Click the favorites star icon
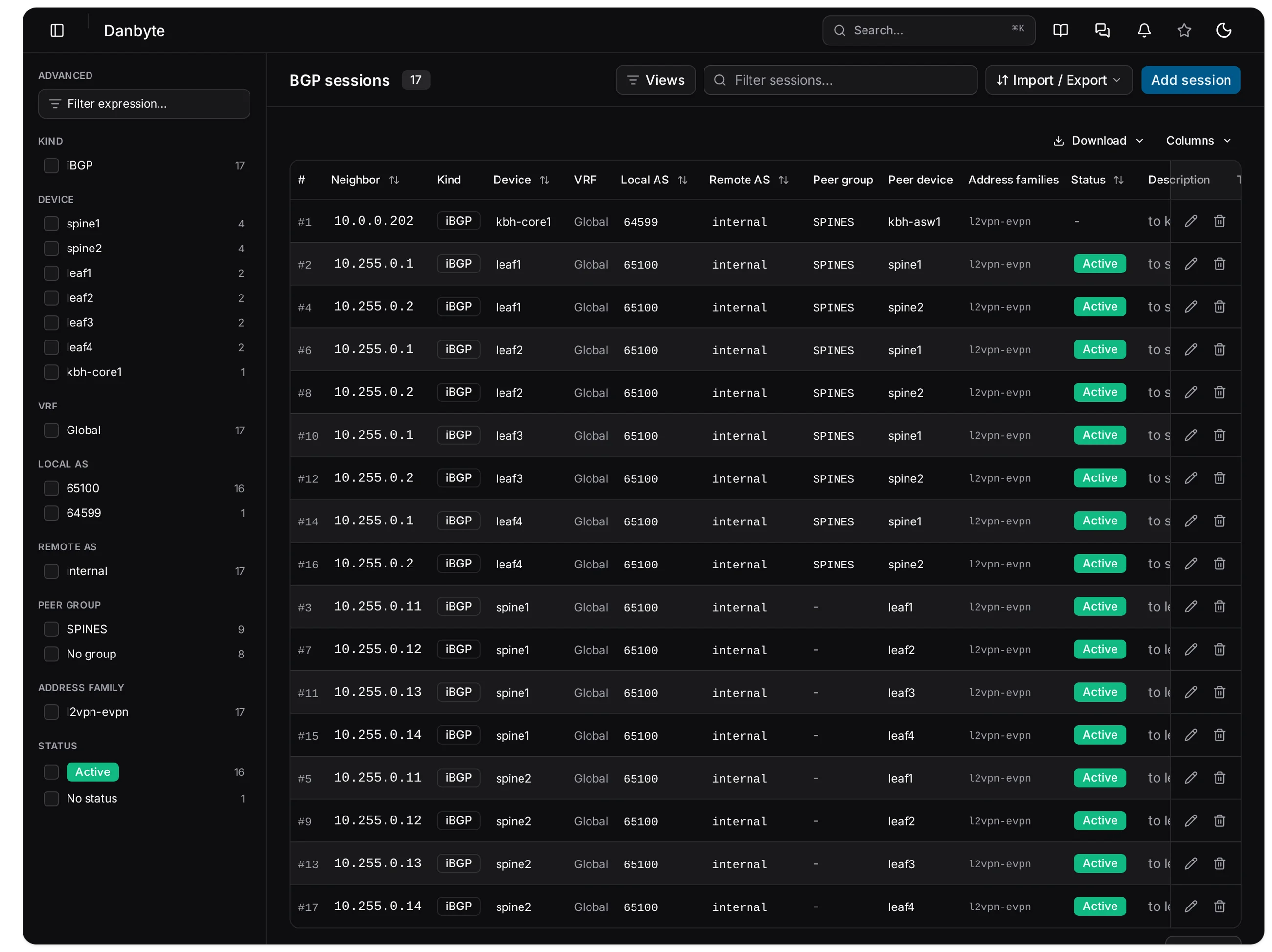This screenshot has width=1272, height=952. click(1183, 30)
